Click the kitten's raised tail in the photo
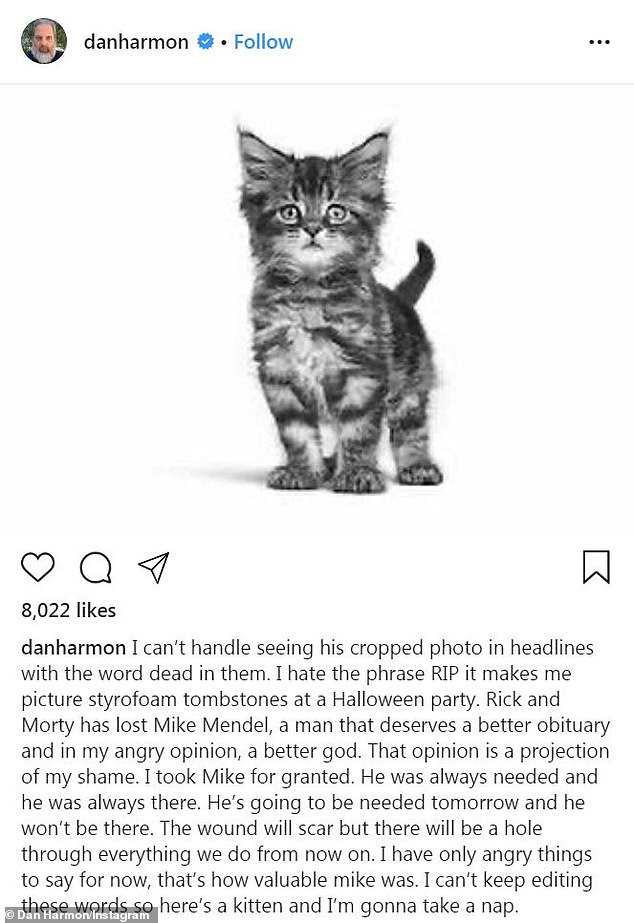 click(417, 270)
